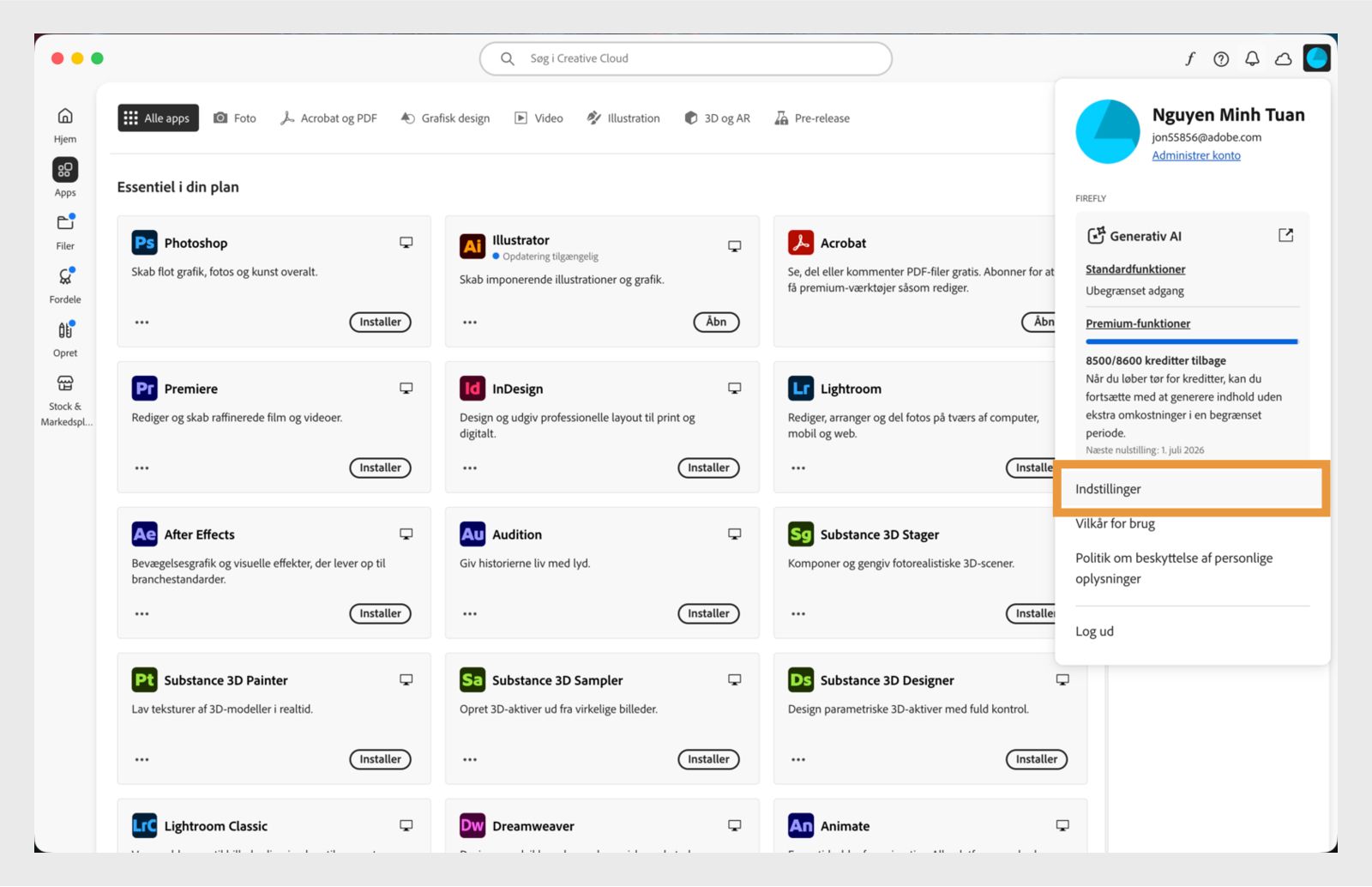Open Premium-funktioner link

coord(1138,323)
